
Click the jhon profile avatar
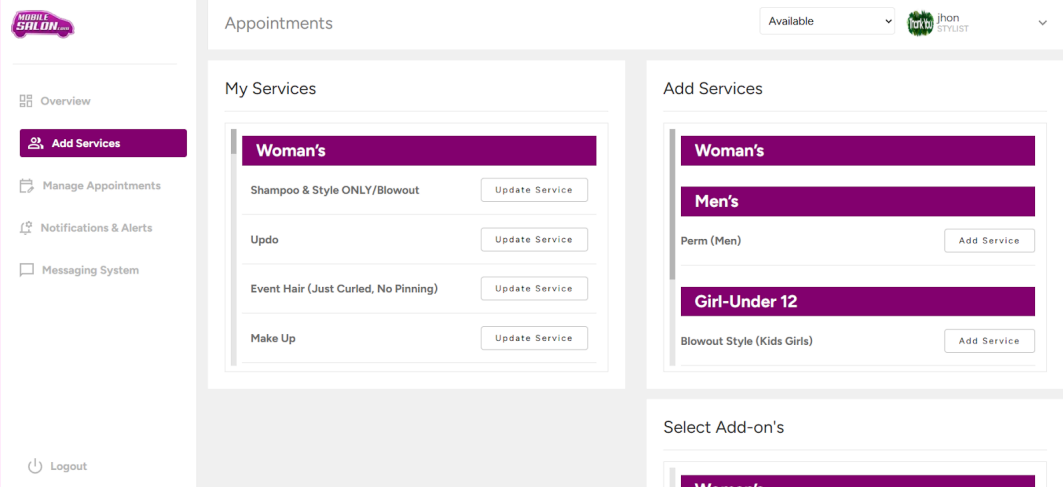click(919, 23)
